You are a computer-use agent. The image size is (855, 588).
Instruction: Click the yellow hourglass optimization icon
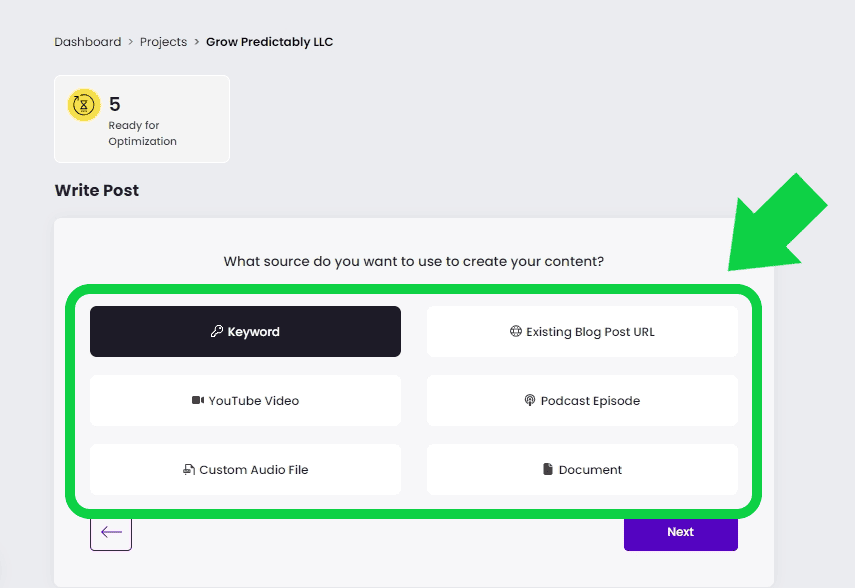click(x=84, y=104)
